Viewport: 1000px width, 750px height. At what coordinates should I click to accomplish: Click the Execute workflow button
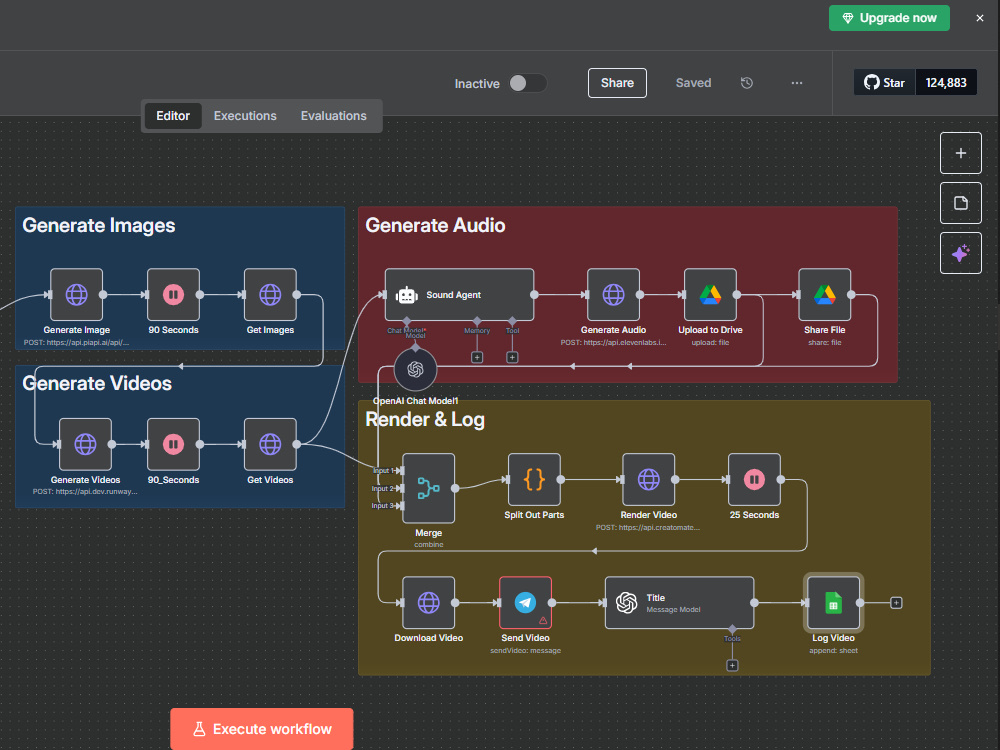(261, 729)
